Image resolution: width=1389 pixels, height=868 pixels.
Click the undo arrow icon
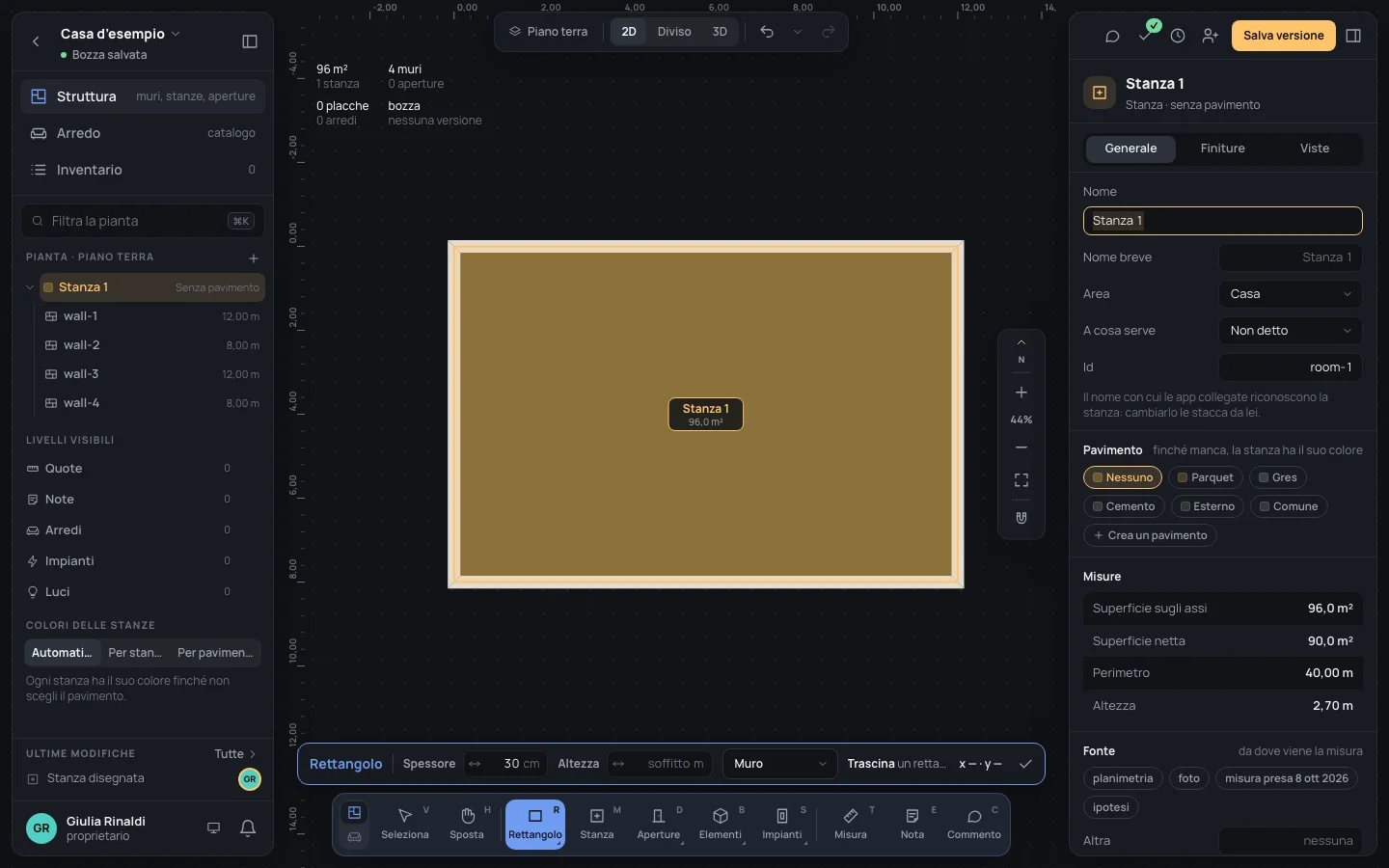click(767, 32)
